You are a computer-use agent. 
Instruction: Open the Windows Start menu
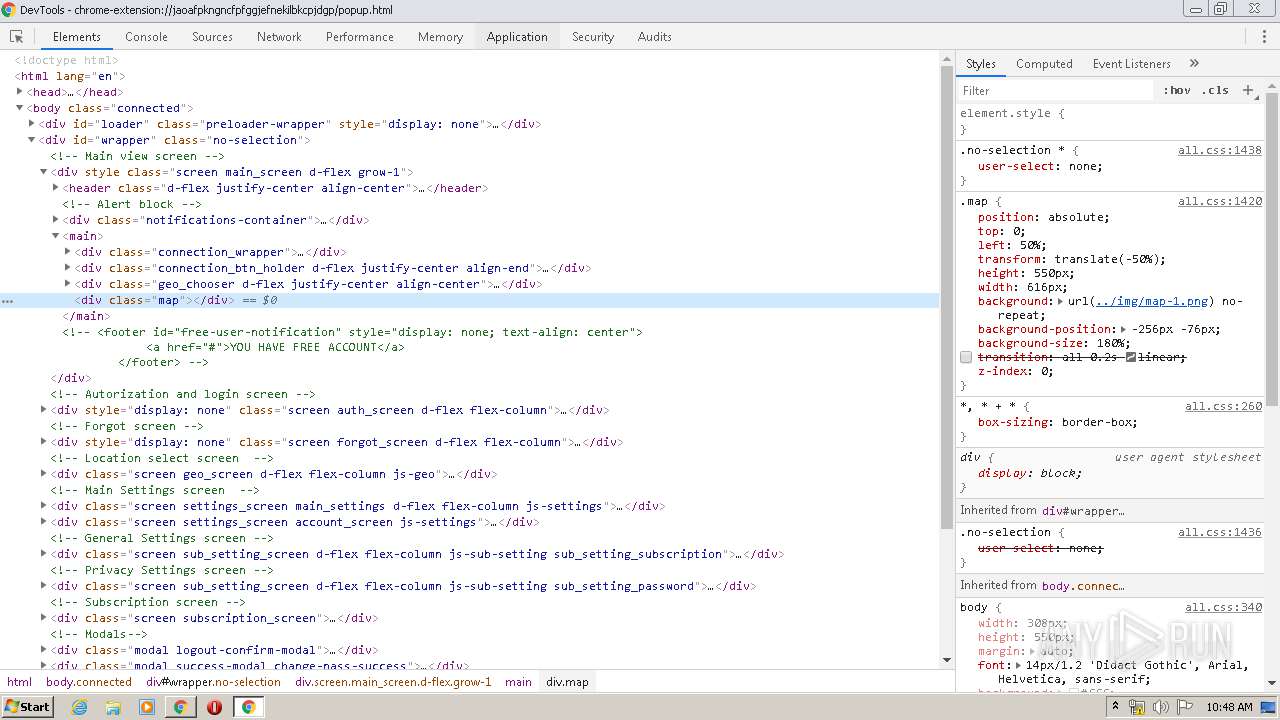27,707
